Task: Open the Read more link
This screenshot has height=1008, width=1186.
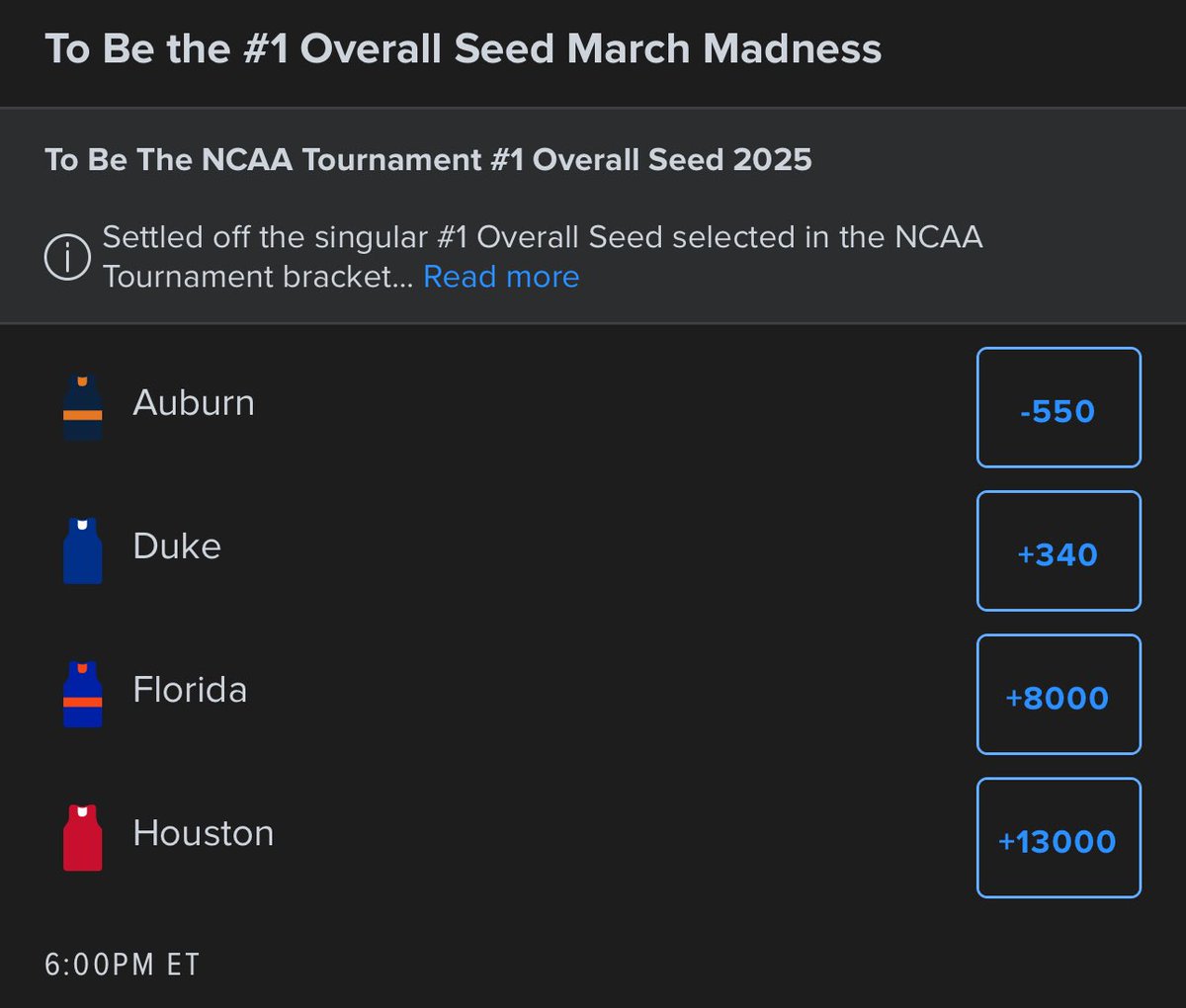Action: point(501,278)
